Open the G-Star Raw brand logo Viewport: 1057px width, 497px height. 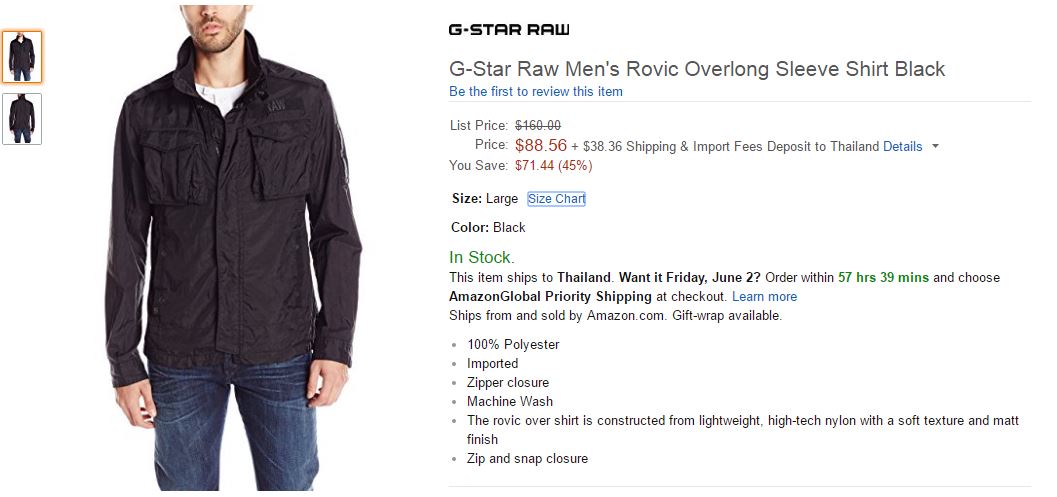click(509, 29)
